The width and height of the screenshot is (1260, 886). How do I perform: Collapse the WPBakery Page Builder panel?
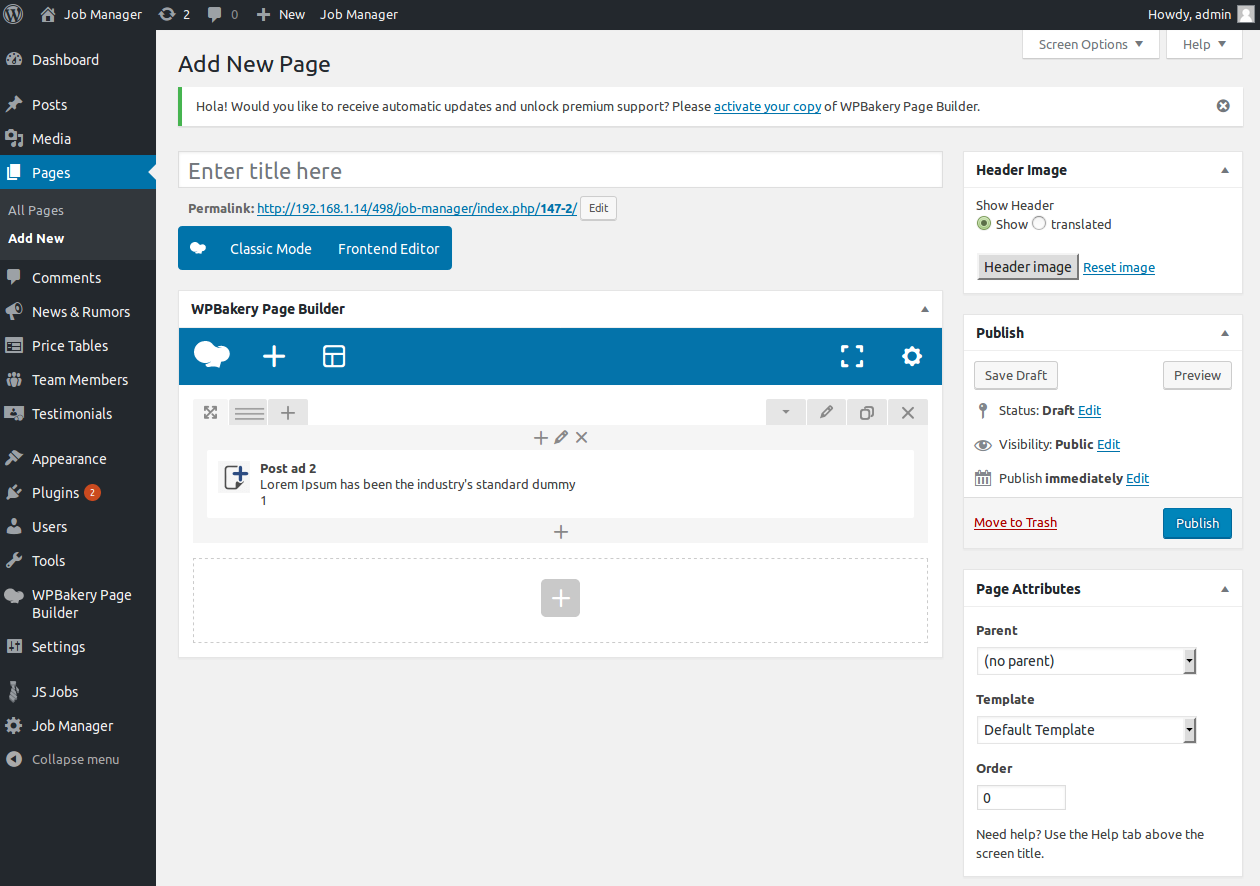point(925,309)
